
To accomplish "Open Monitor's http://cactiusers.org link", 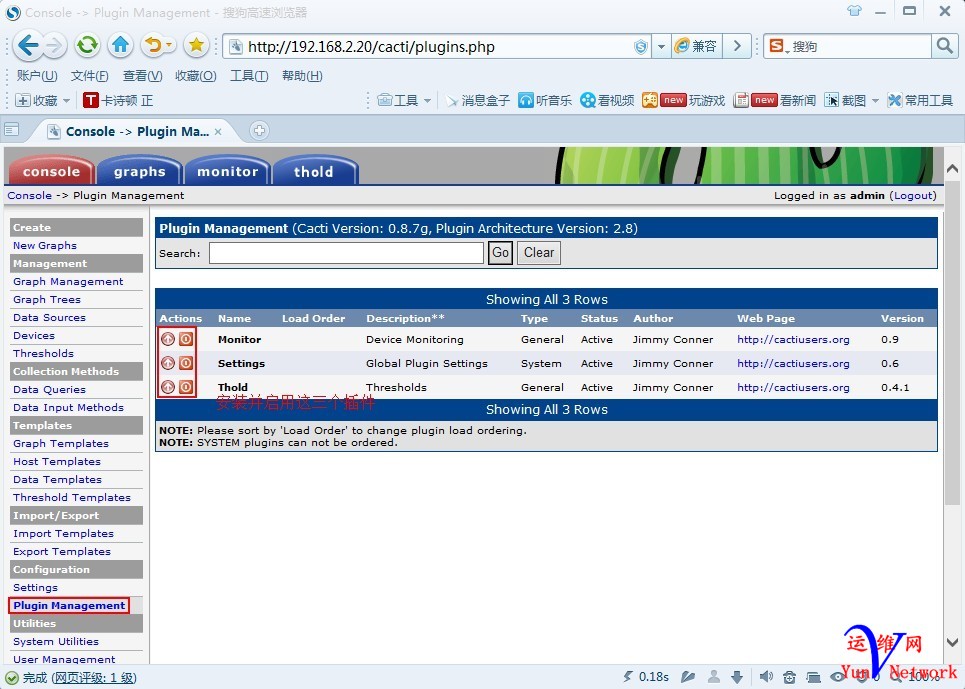I will click(x=793, y=339).
